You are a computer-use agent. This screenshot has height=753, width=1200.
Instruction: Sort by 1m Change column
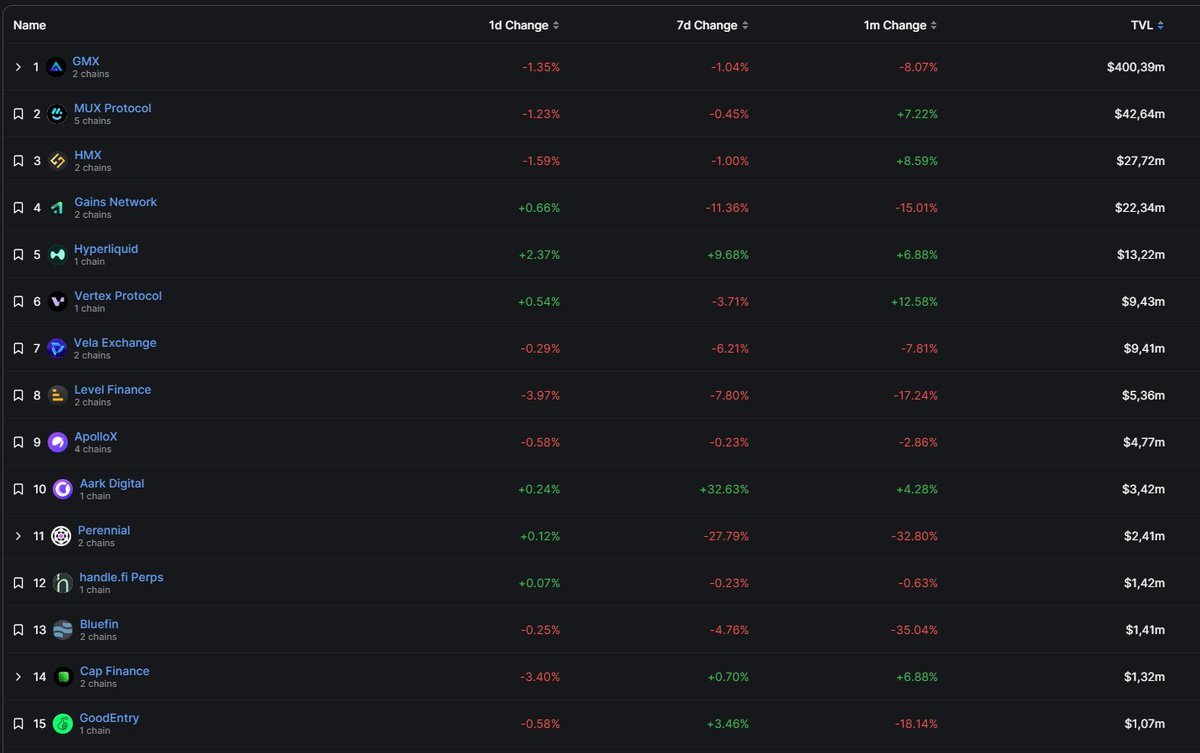pos(901,25)
